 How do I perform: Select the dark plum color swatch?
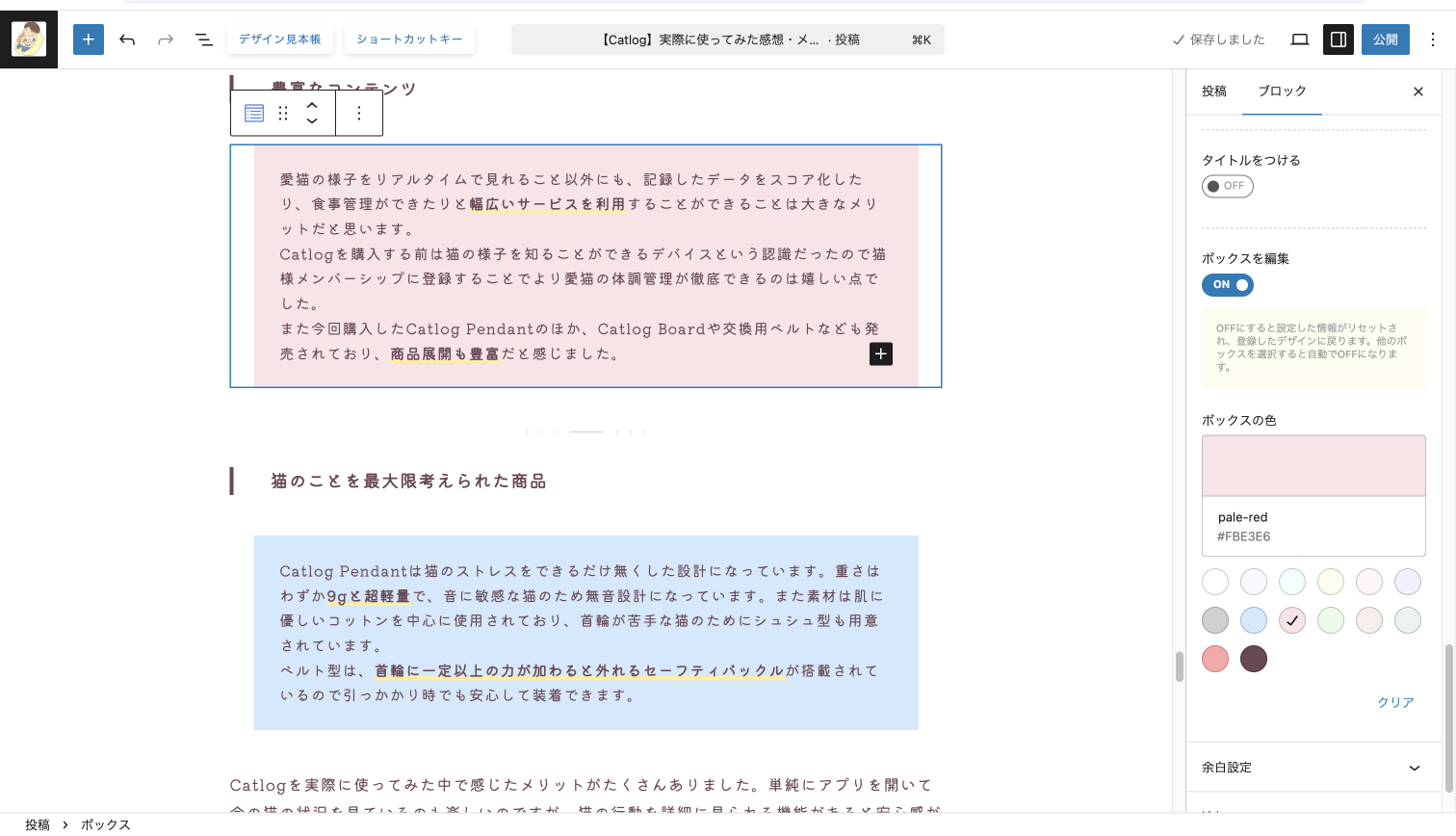pyautogui.click(x=1254, y=659)
